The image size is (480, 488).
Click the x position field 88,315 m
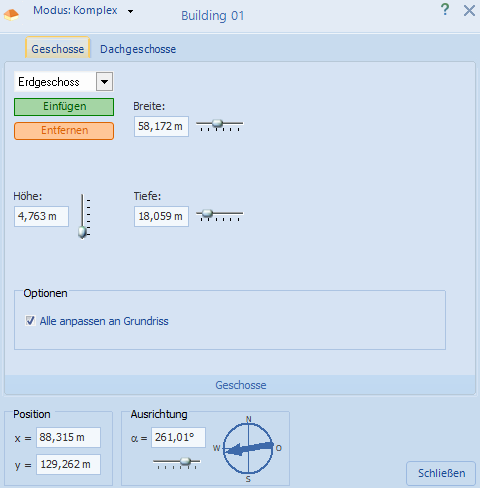(68, 437)
